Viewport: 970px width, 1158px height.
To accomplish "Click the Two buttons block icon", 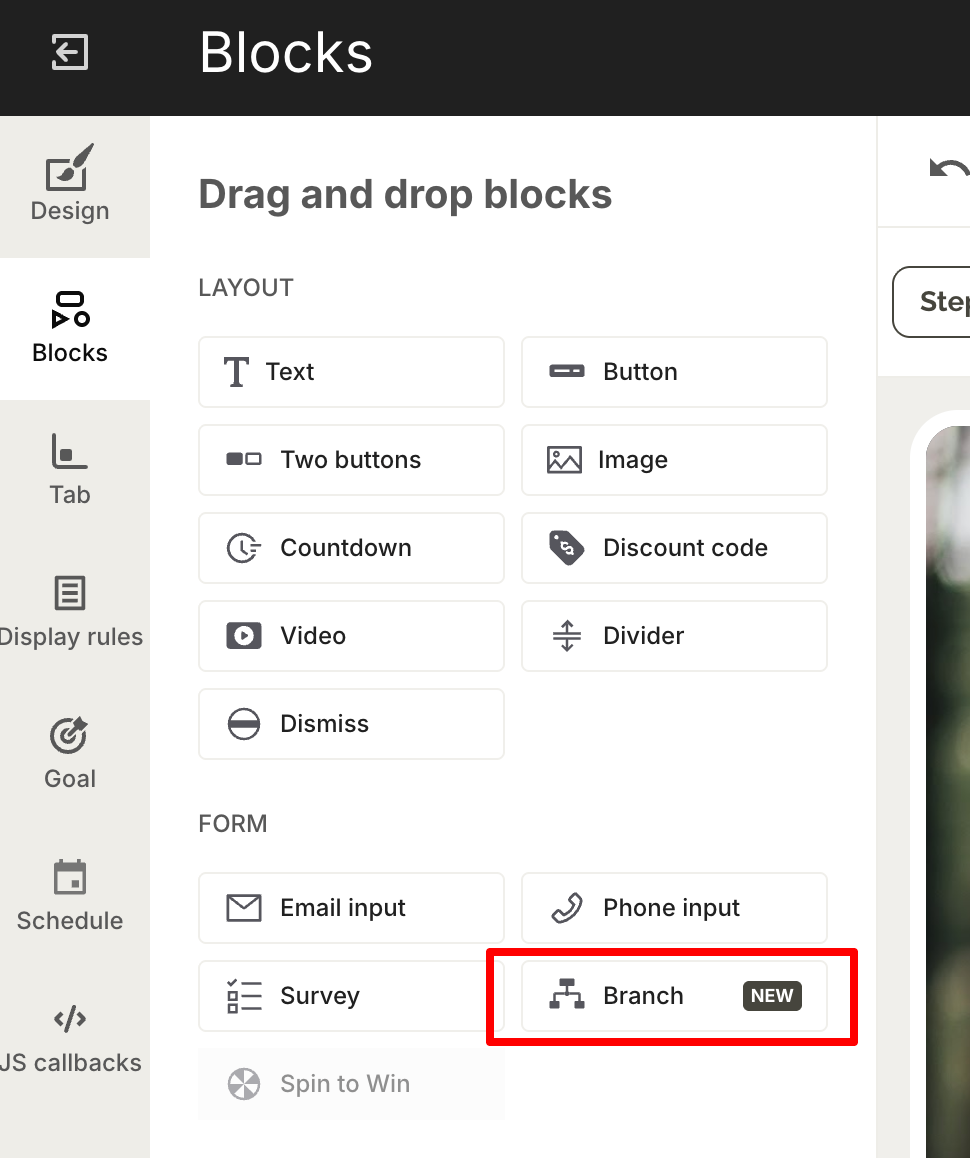I will pyautogui.click(x=244, y=460).
